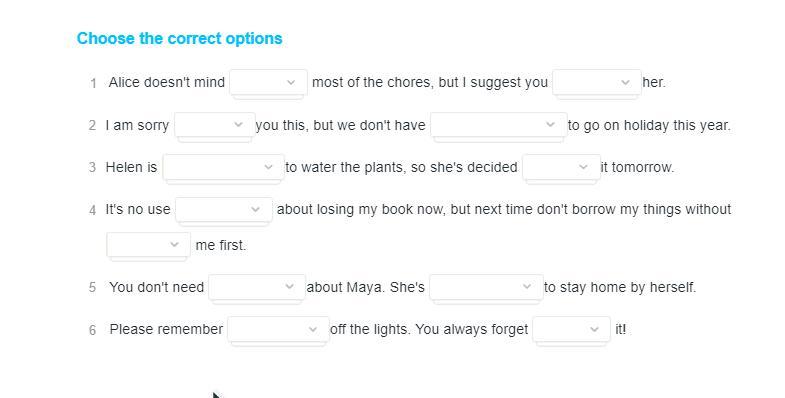Open dropdown after "Alice doesn't mind"

[x=268, y=82]
